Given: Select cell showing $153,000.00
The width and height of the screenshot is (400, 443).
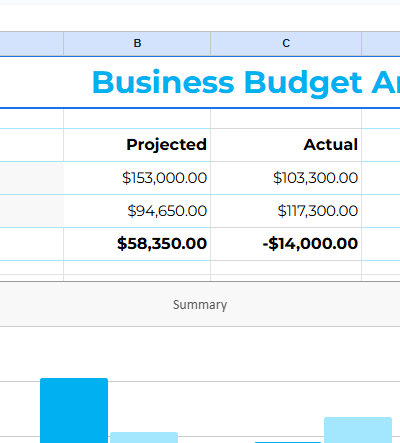Looking at the screenshot, I should coord(137,178).
